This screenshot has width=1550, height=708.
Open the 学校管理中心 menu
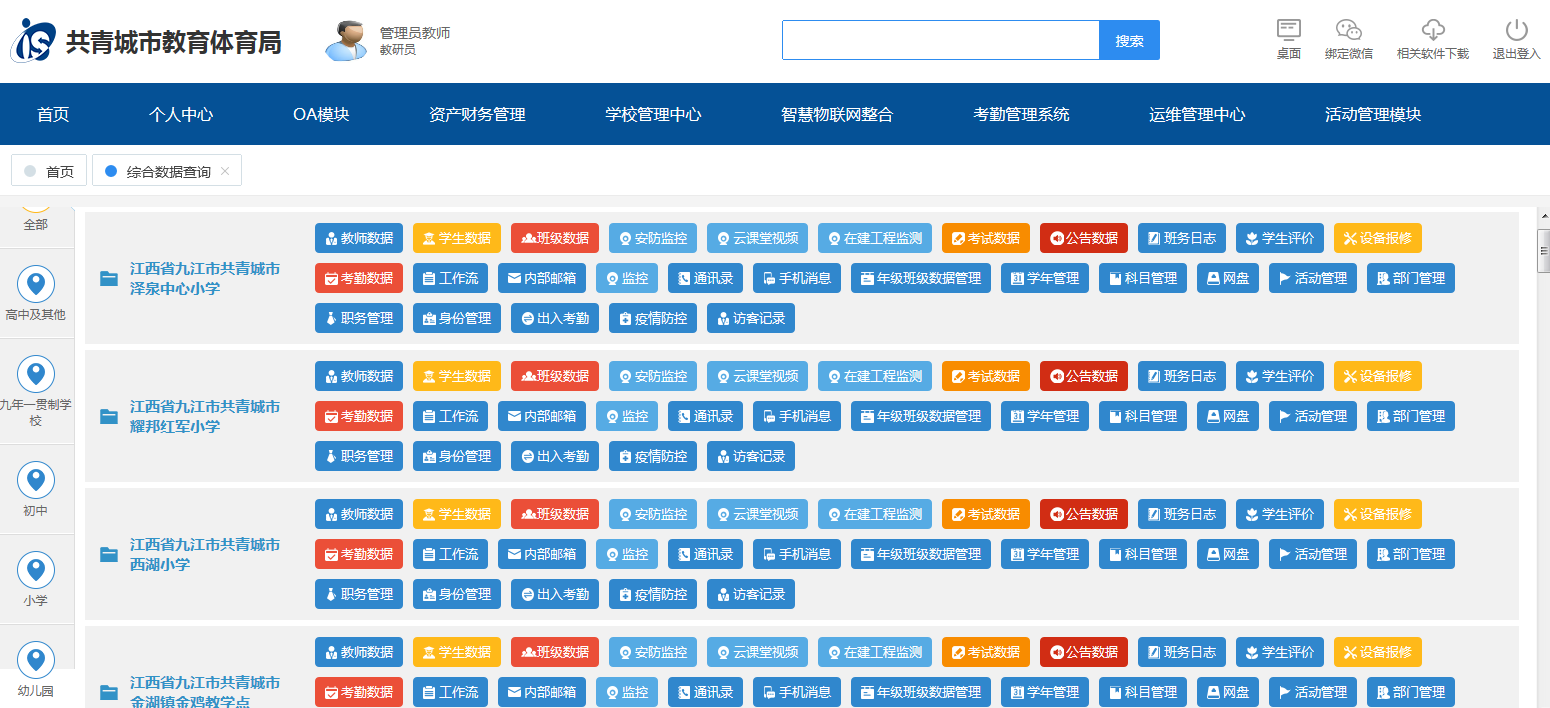pyautogui.click(x=653, y=114)
